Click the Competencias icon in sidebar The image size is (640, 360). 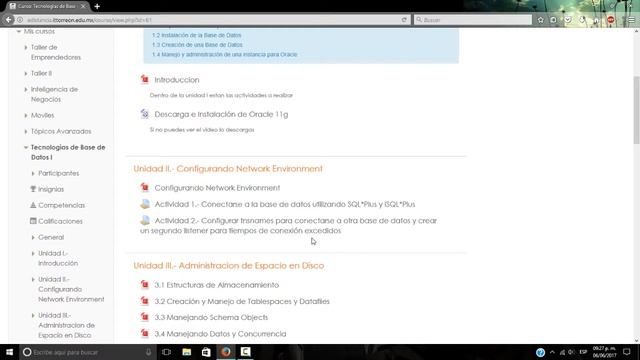point(33,205)
